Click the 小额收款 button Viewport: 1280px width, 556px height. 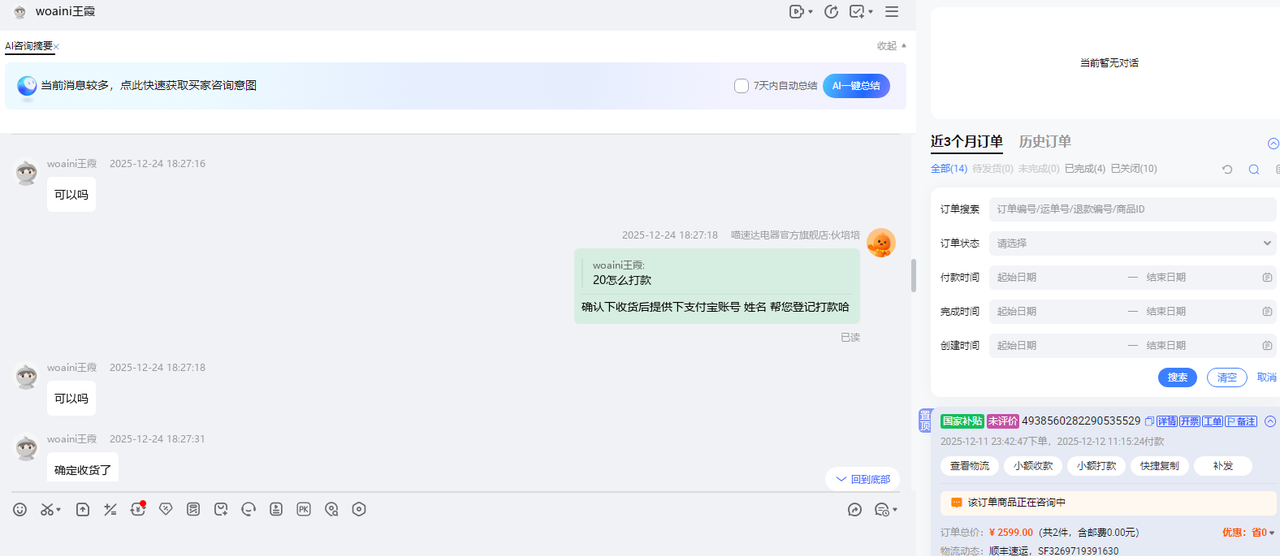[x=1033, y=466]
